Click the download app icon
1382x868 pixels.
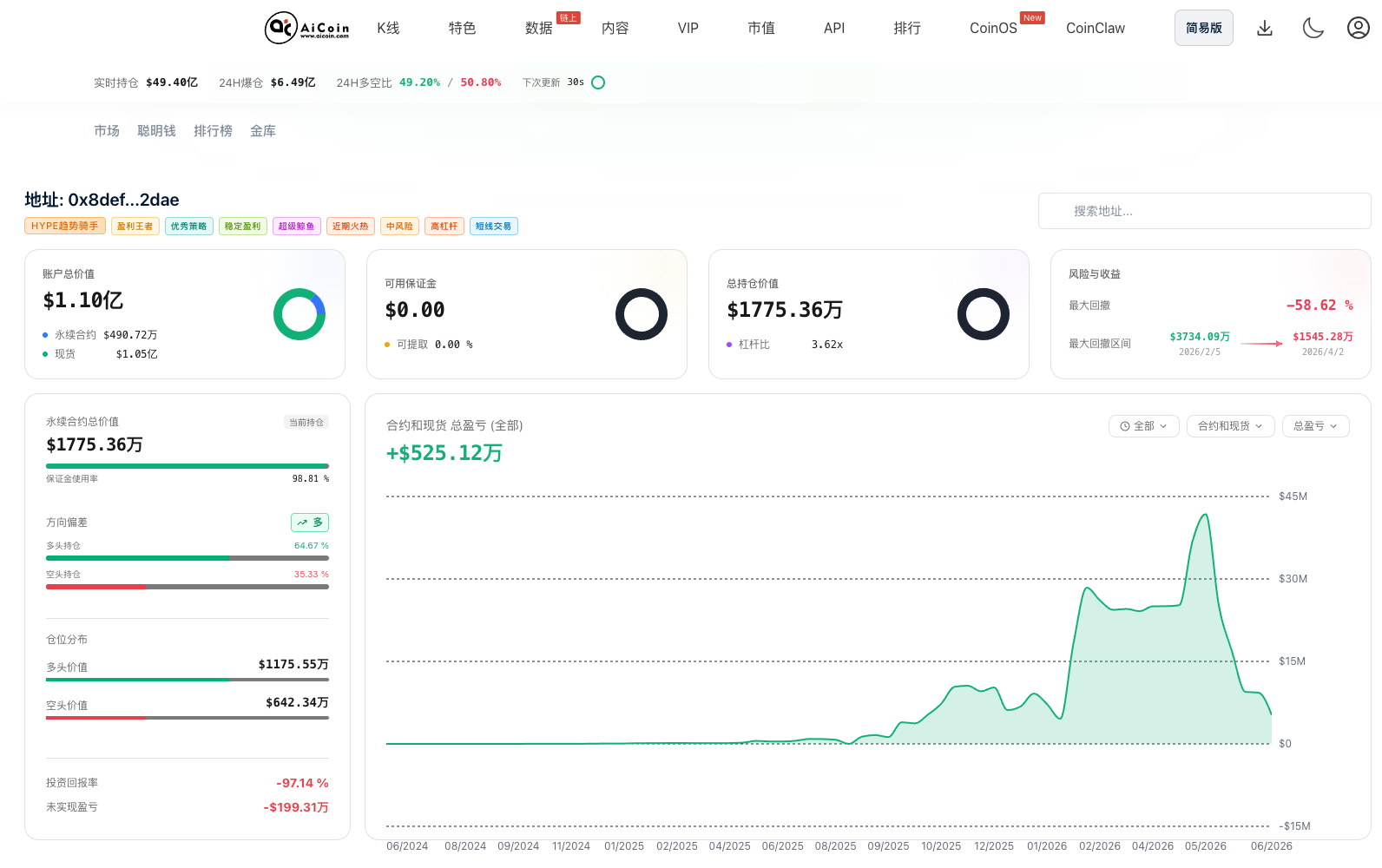coord(1265,28)
